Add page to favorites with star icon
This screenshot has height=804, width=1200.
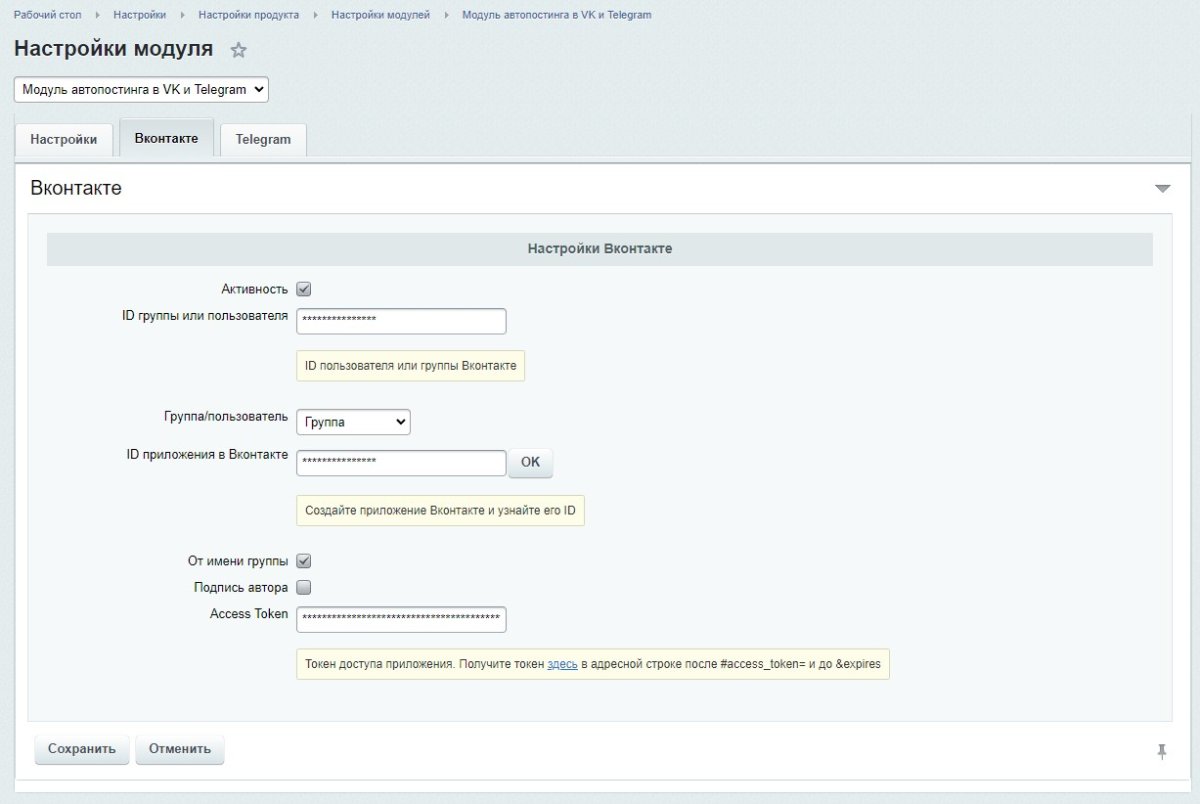238,50
